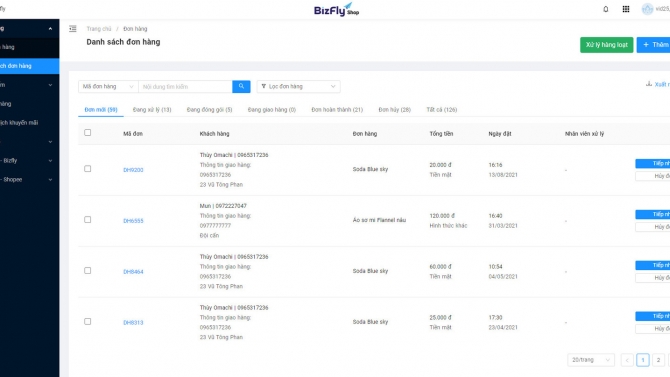Select page 1 in pagination

(642, 360)
